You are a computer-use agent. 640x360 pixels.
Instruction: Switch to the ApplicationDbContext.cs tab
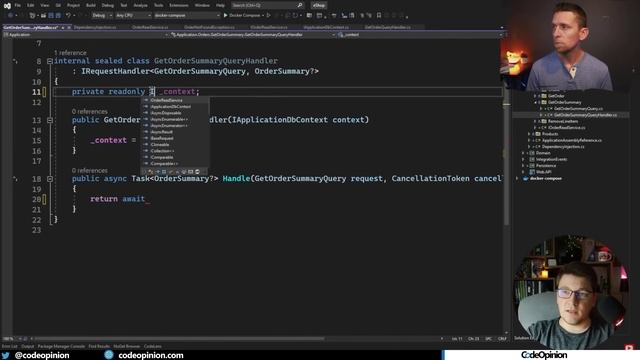pyautogui.click(x=326, y=27)
